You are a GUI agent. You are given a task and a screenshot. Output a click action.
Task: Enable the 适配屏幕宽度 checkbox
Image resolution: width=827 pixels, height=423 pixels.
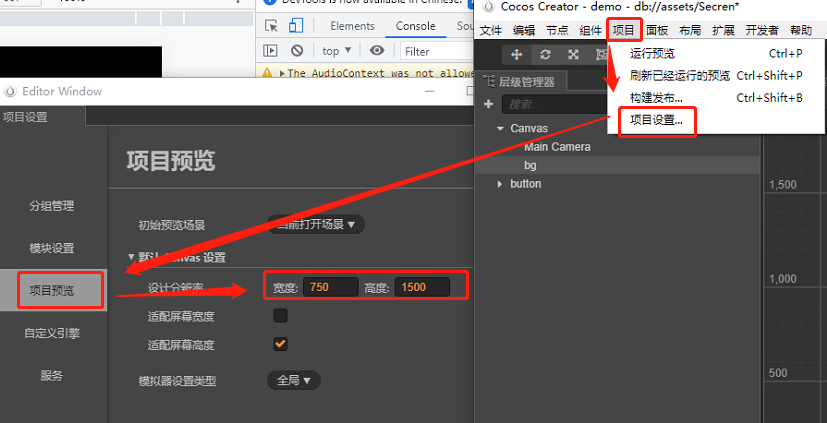click(280, 316)
